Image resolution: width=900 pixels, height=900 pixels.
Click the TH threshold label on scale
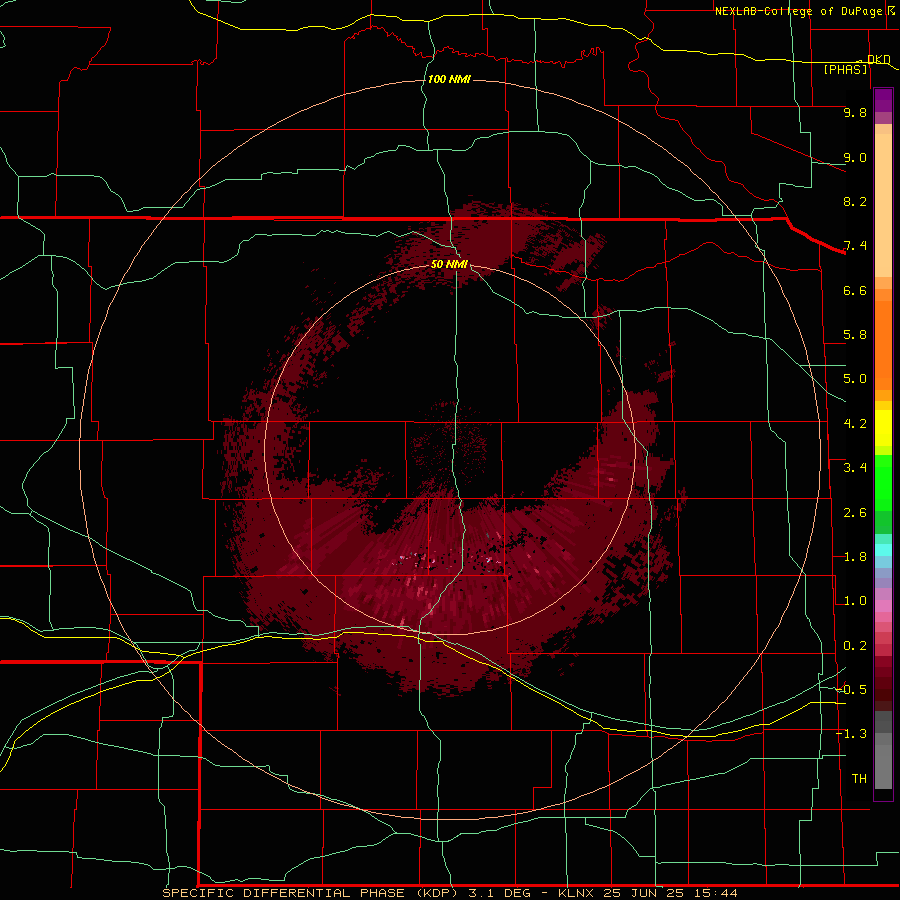pyautogui.click(x=859, y=779)
